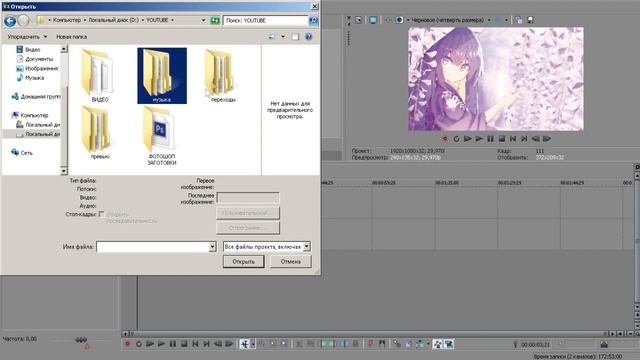Open Project Video Properties in the preview toolbar
Image resolution: width=640 pixels, height=360 pixels.
click(x=358, y=20)
